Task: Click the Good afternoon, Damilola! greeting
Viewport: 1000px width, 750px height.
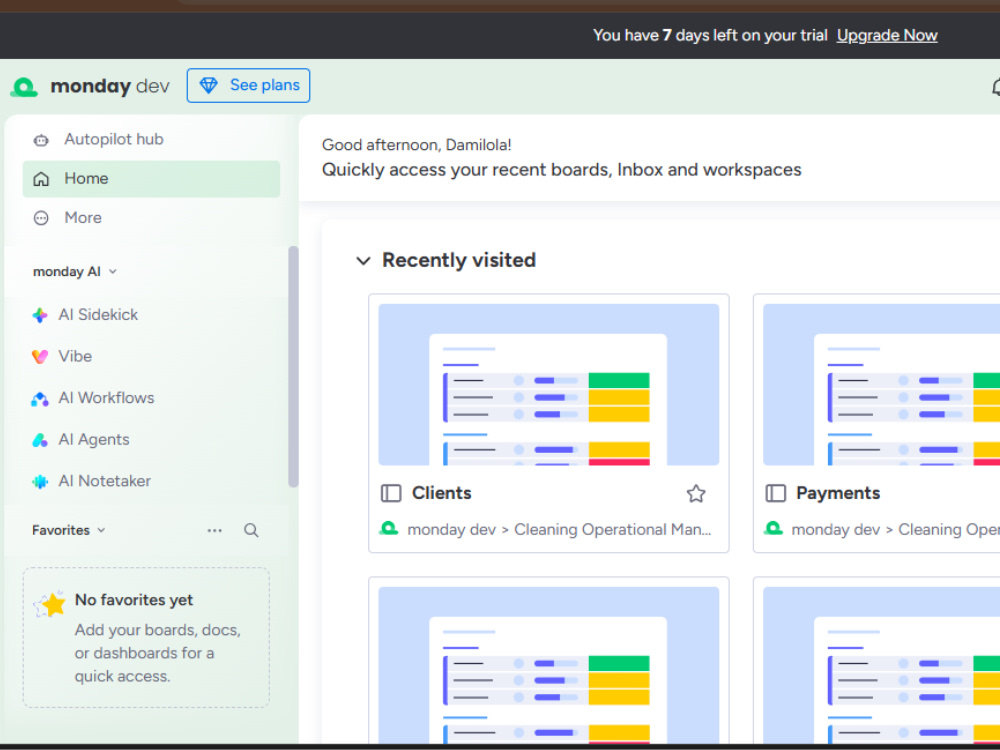Action: [416, 145]
